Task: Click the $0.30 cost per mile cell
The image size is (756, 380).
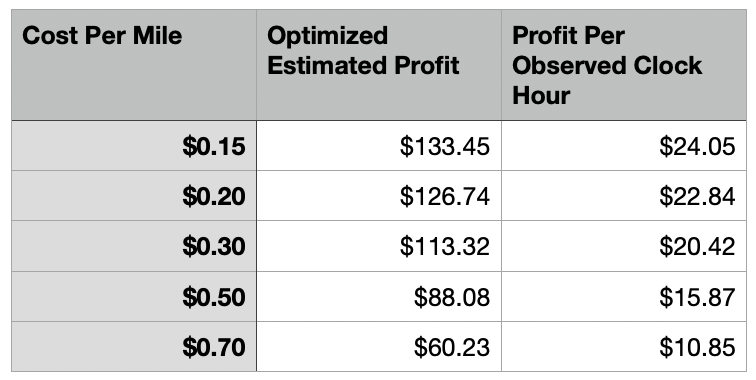Action: [134, 246]
